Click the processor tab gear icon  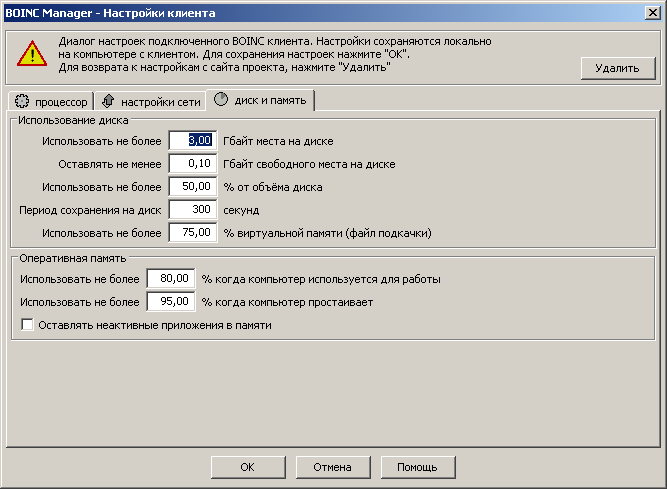click(22, 102)
